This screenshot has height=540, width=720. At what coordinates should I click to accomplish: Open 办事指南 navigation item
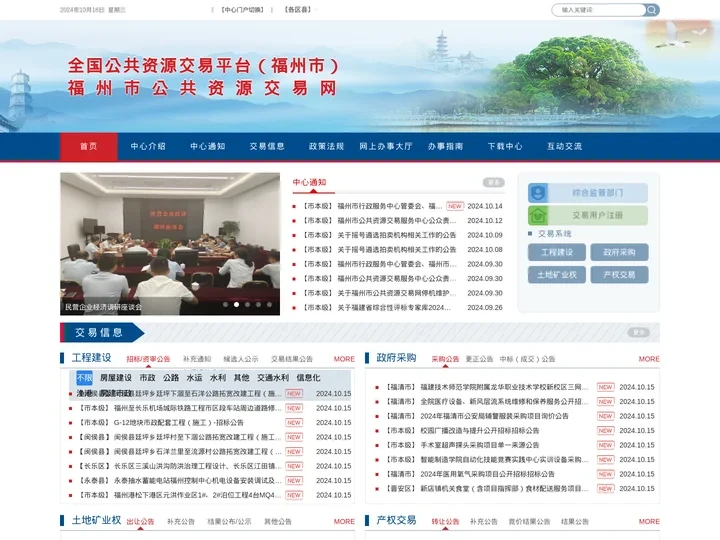click(x=445, y=146)
